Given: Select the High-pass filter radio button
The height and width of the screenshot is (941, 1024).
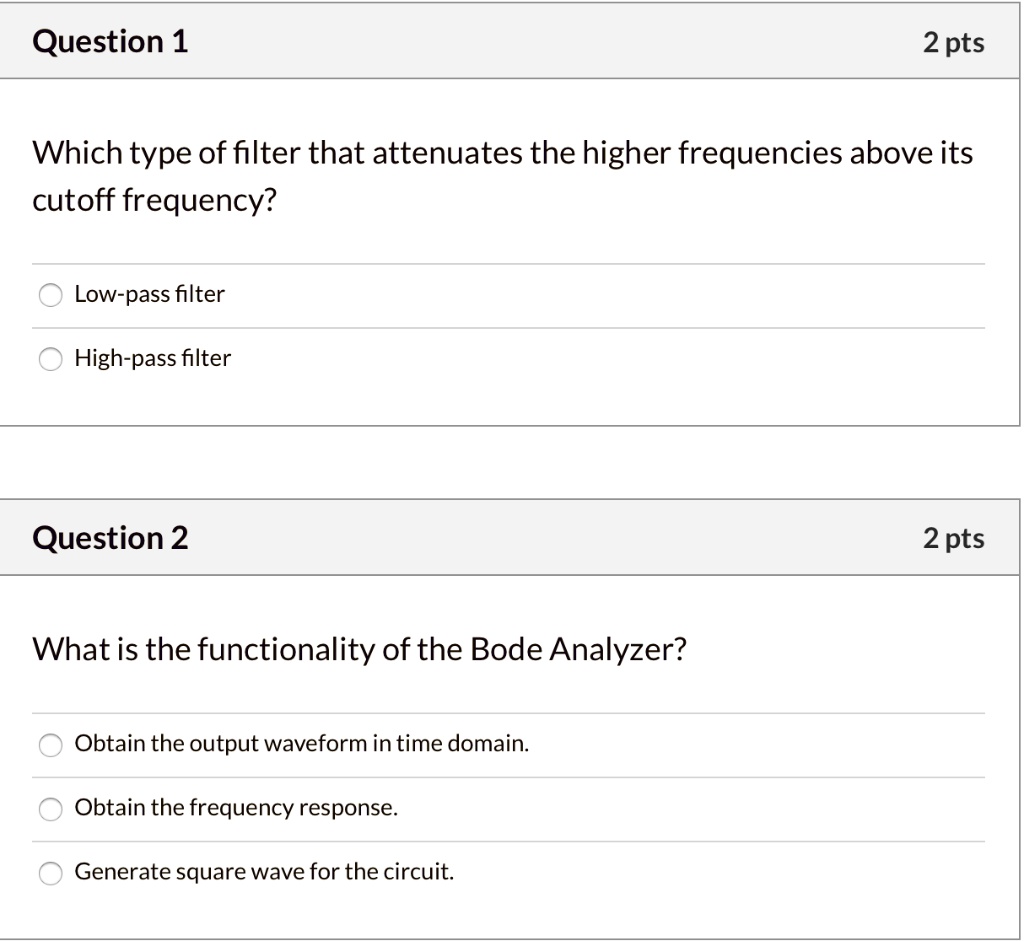Looking at the screenshot, I should pos(50,359).
